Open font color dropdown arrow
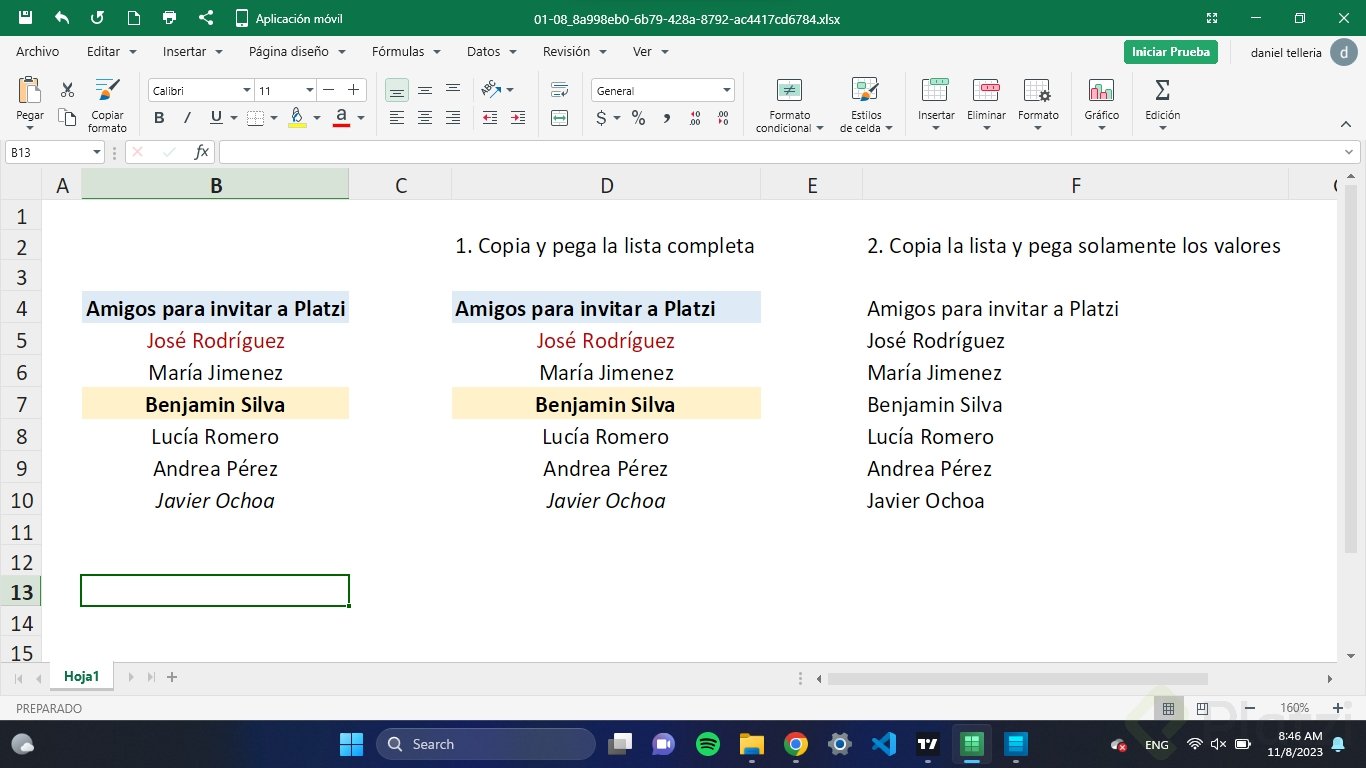The height and width of the screenshot is (768, 1366). click(x=361, y=118)
